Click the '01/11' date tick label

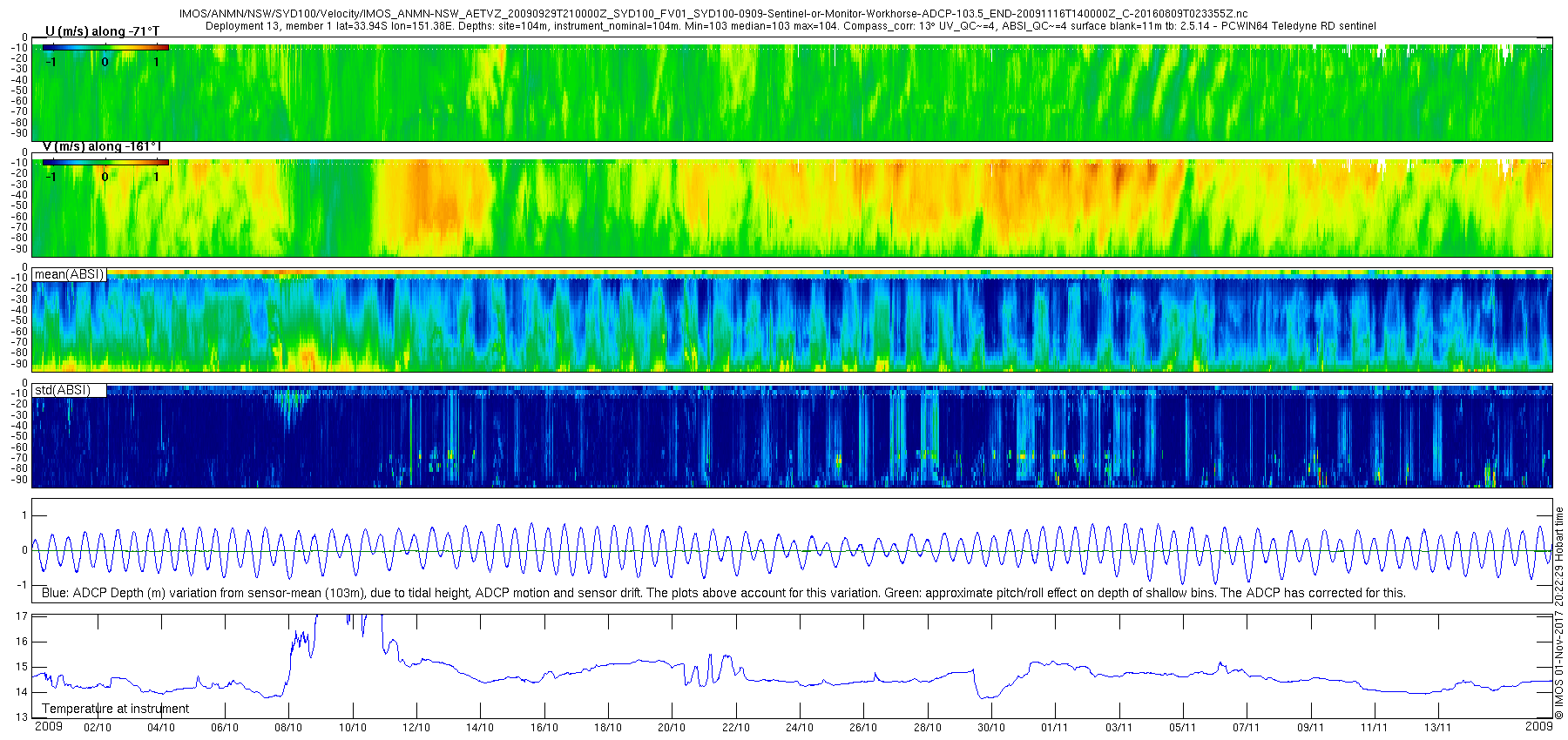[1055, 728]
